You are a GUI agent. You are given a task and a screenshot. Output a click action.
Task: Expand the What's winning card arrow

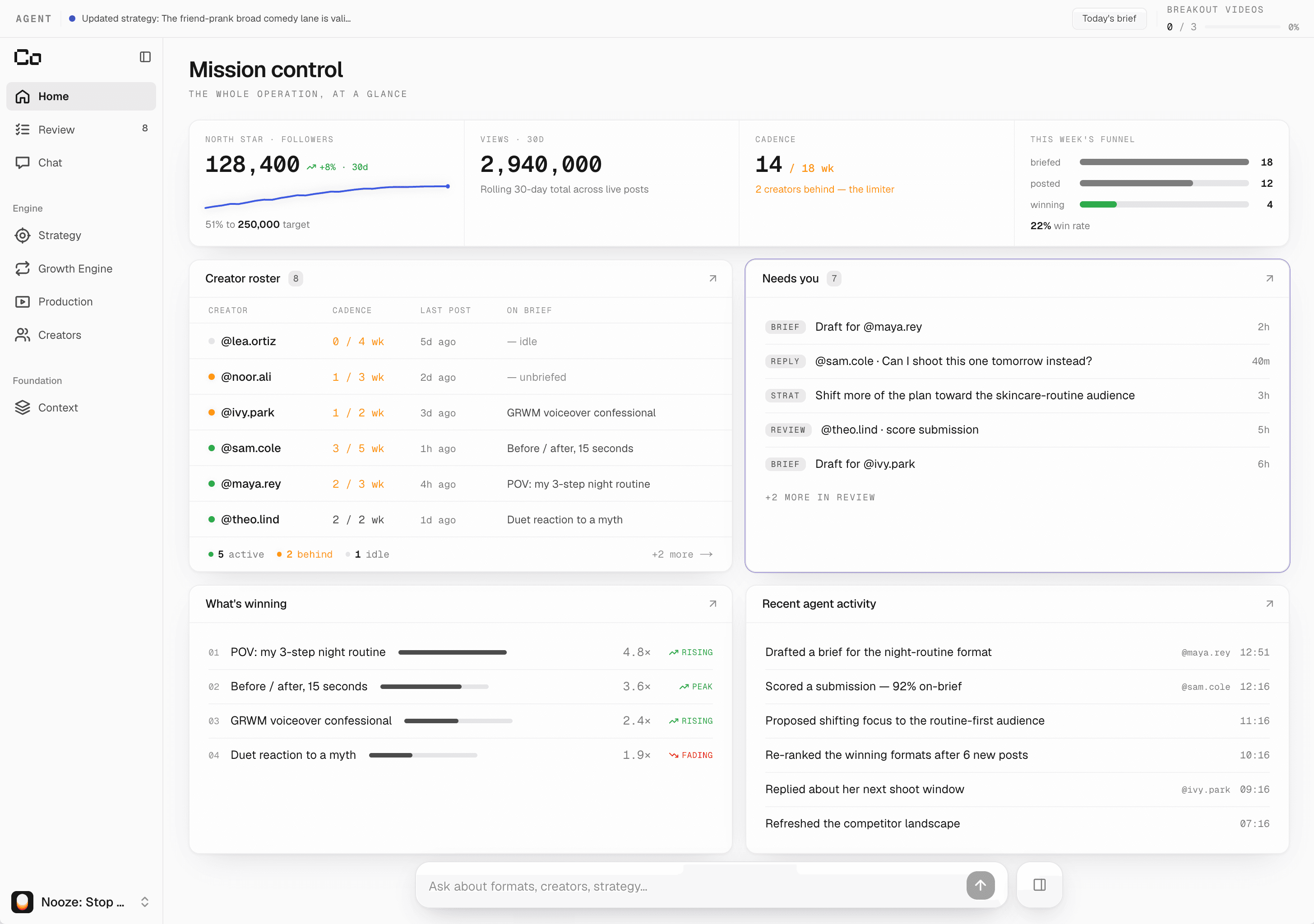tap(713, 604)
